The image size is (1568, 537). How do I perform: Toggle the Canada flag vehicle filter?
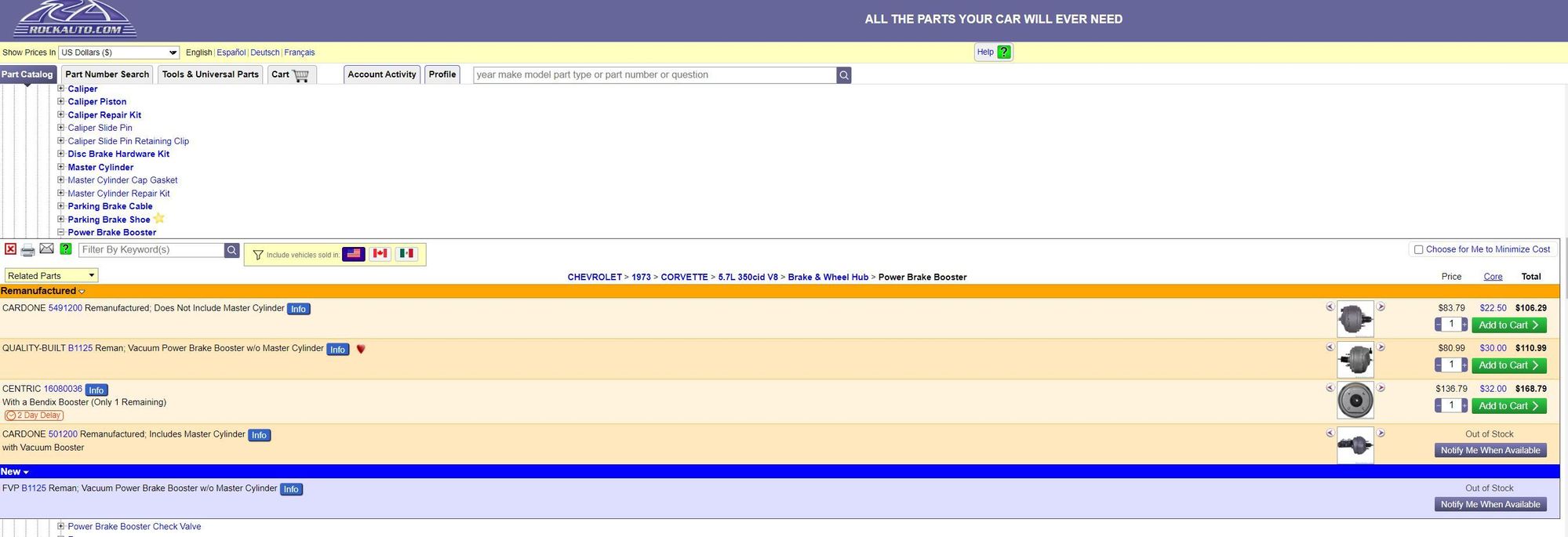[x=380, y=254]
